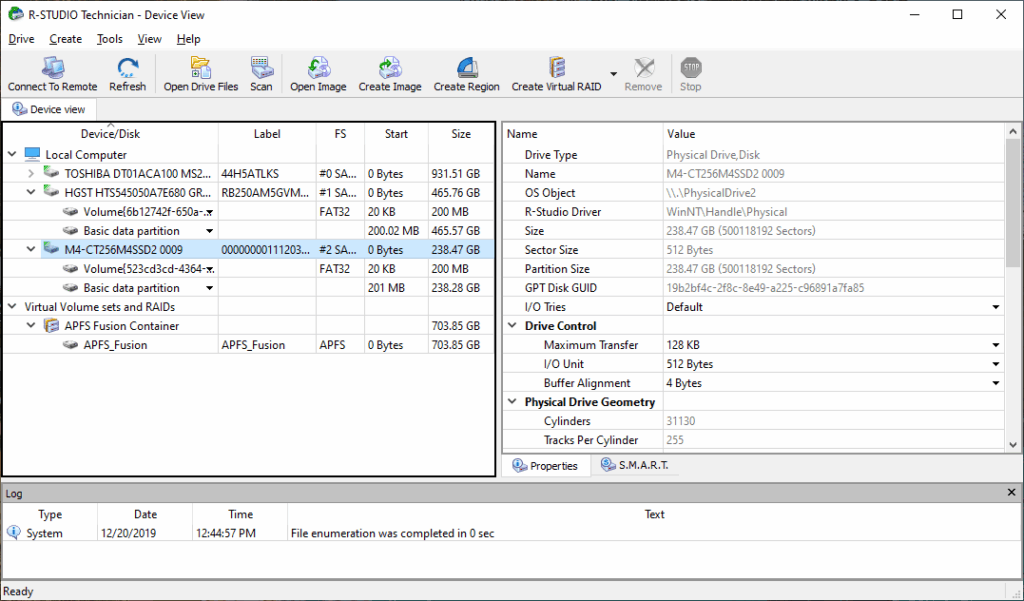This screenshot has width=1024, height=601.
Task: Switch to the Device view tab
Action: [x=49, y=109]
